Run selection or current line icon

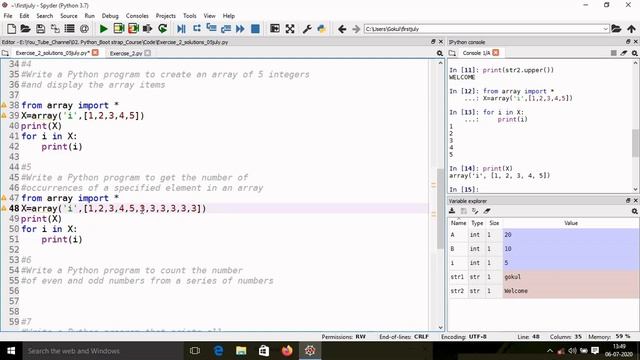coord(147,29)
